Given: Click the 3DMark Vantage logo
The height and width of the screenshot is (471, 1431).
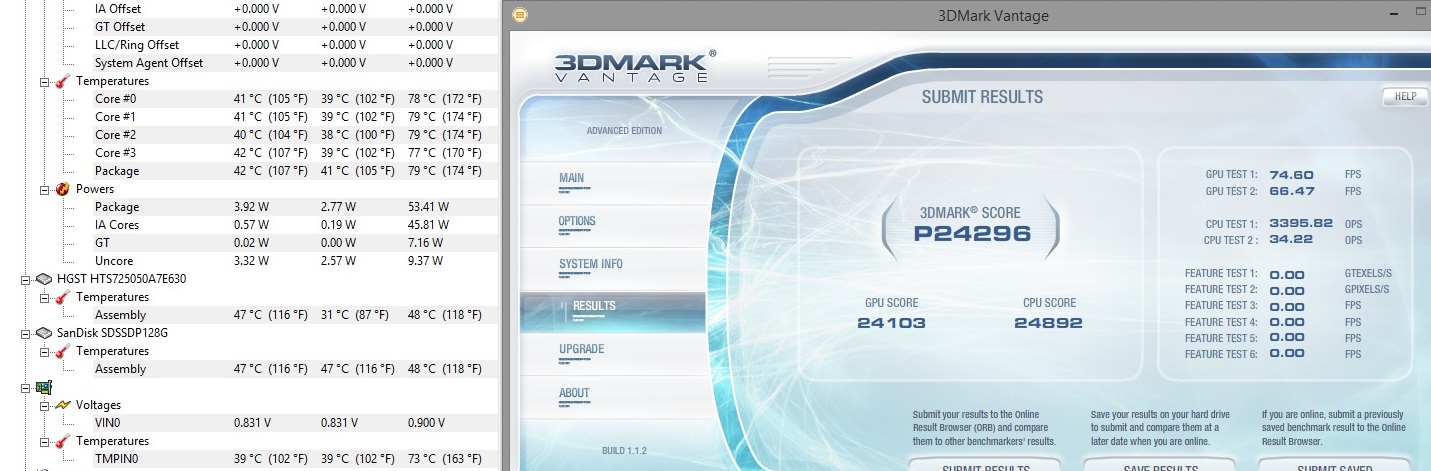Looking at the screenshot, I should coord(634,67).
